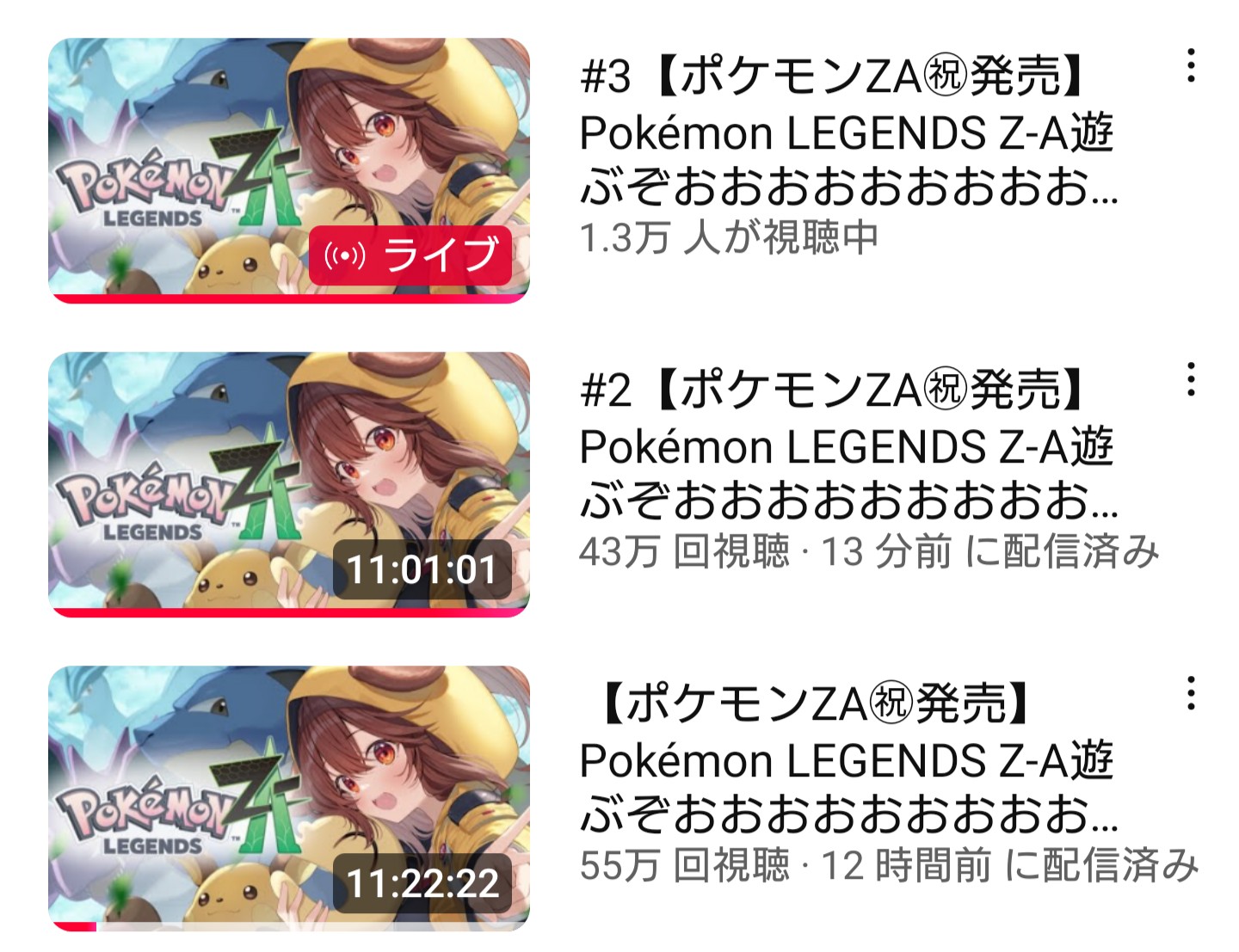Click progress bar under the 11:22:22 thumbnail

[289, 926]
